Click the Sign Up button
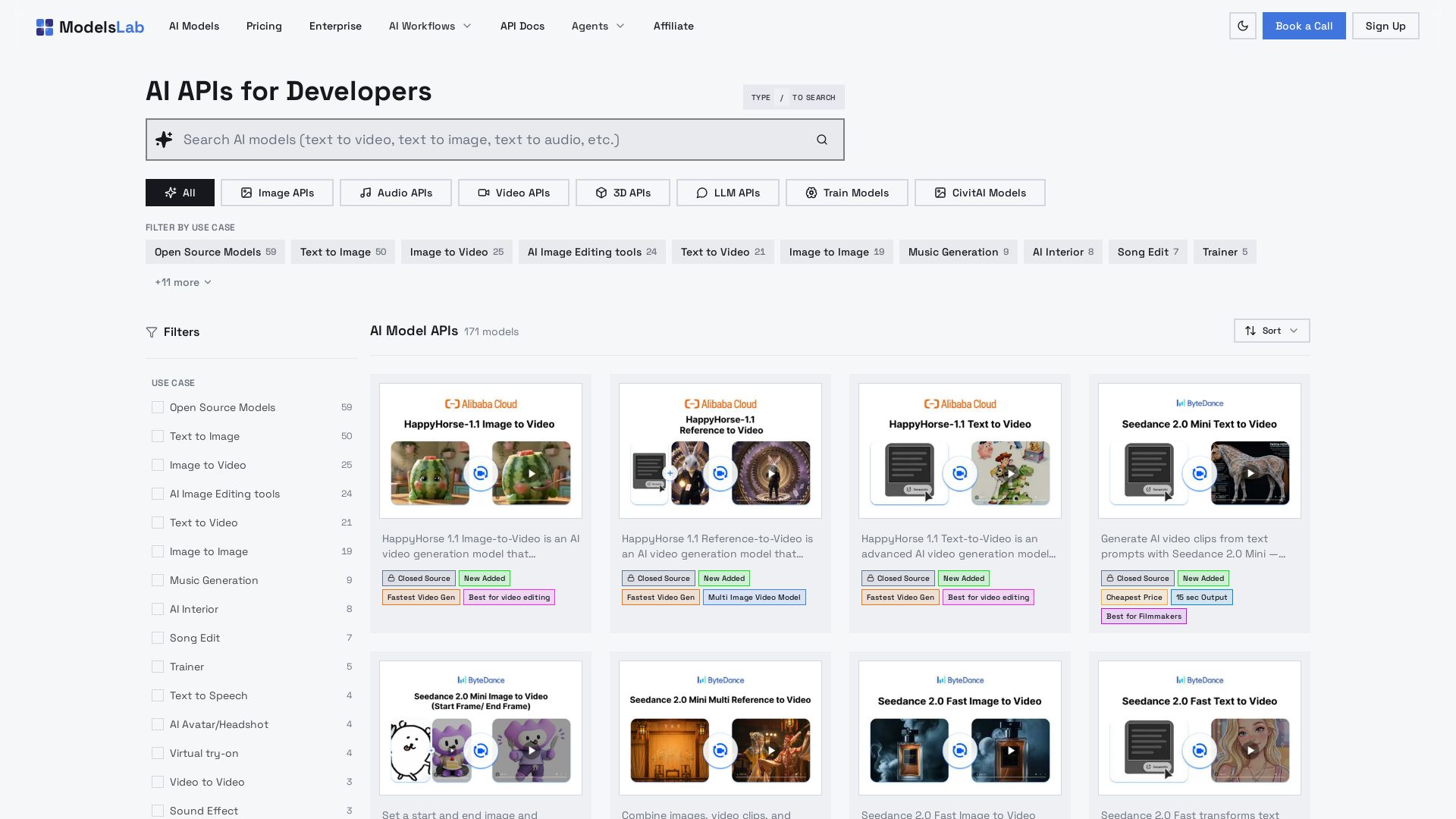 [1385, 26]
